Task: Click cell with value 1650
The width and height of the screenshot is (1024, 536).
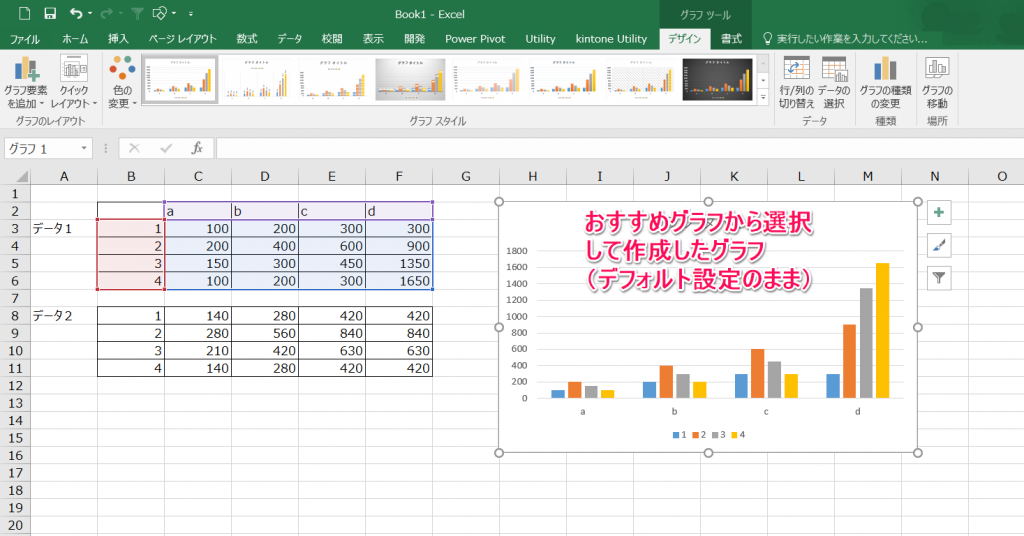Action: (399, 281)
